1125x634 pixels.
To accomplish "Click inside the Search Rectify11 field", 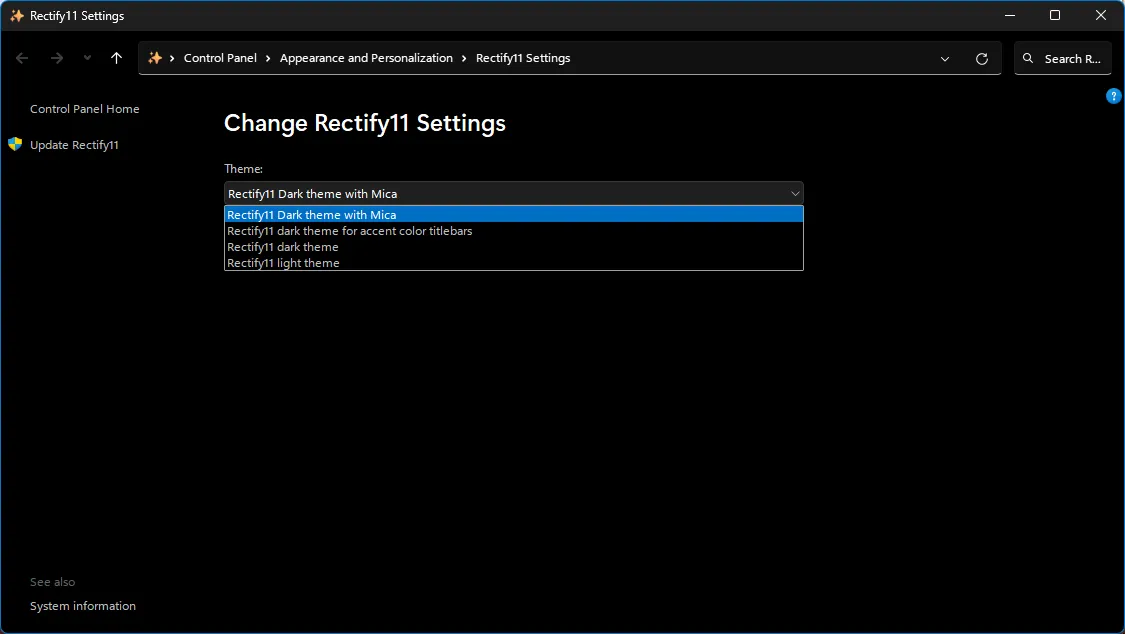I will [x=1070, y=58].
